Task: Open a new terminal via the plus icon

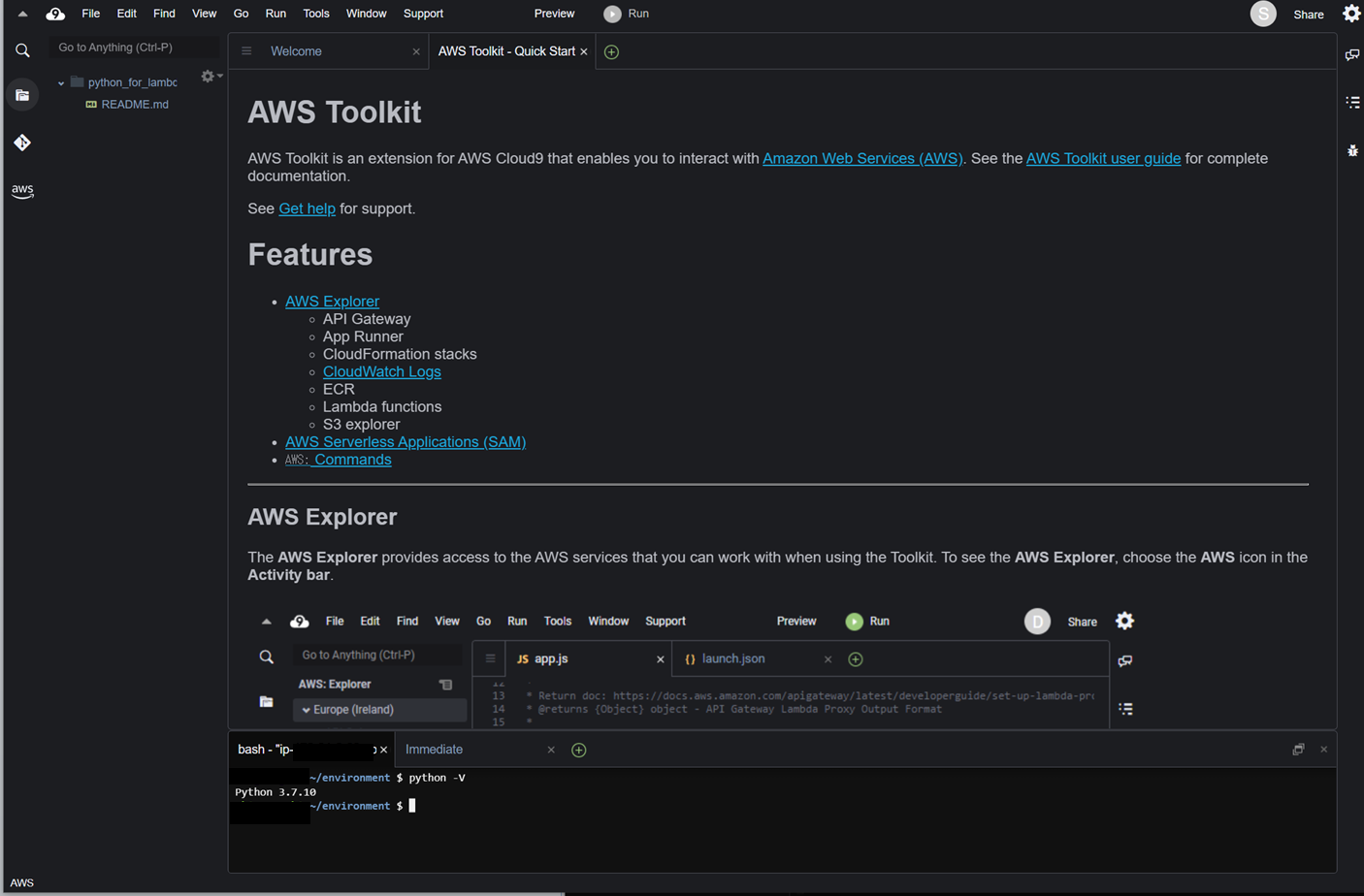Action: pos(577,750)
